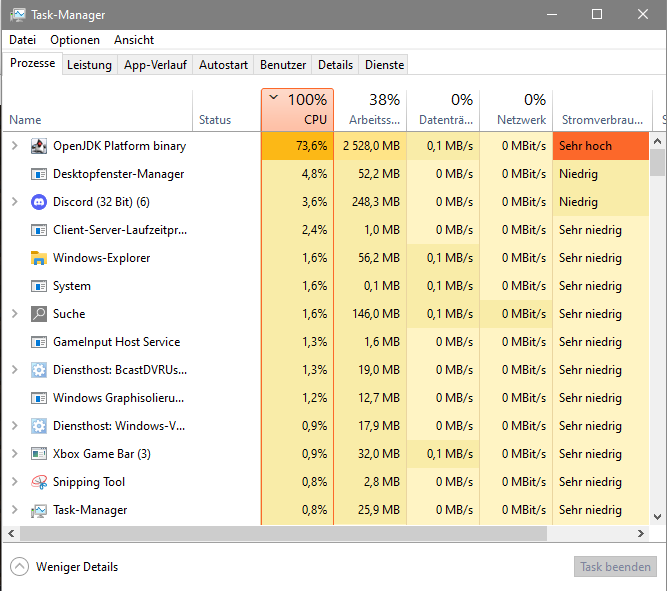Image resolution: width=667 pixels, height=591 pixels.
Task: Select the System process name
Action: pyautogui.click(x=72, y=286)
